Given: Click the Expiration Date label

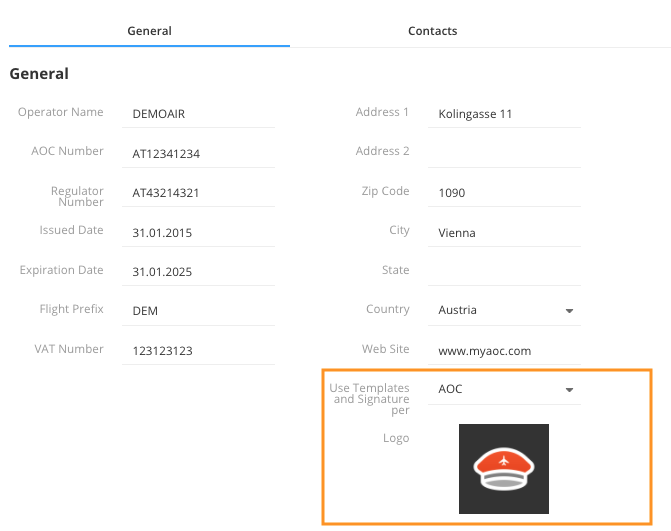Looking at the screenshot, I should click(61, 270).
